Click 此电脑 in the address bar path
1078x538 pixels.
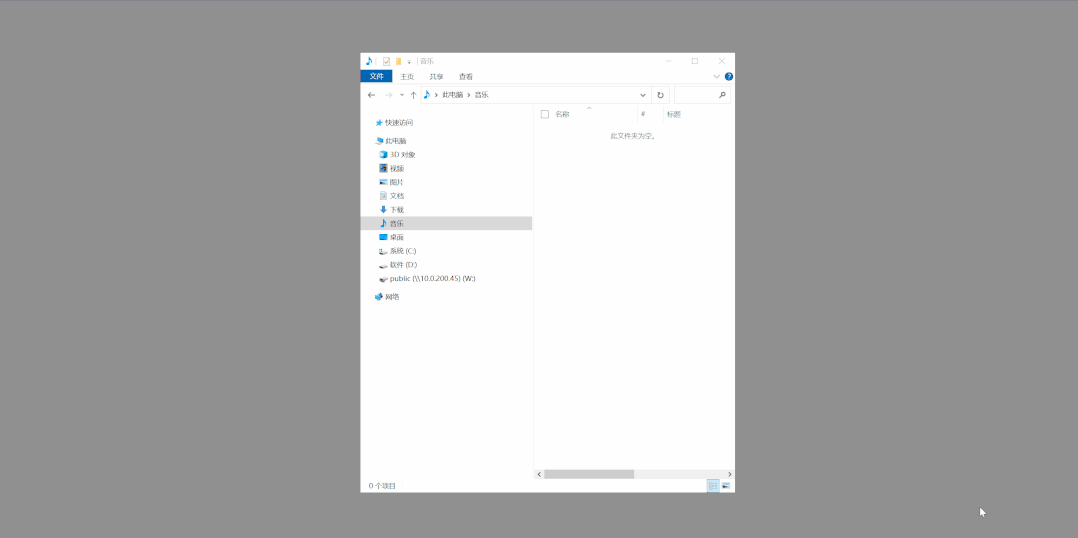(x=452, y=95)
